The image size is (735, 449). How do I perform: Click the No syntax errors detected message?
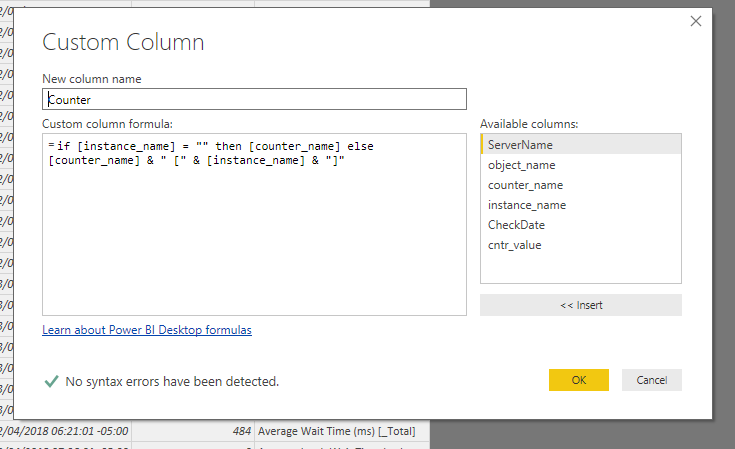[x=172, y=382]
